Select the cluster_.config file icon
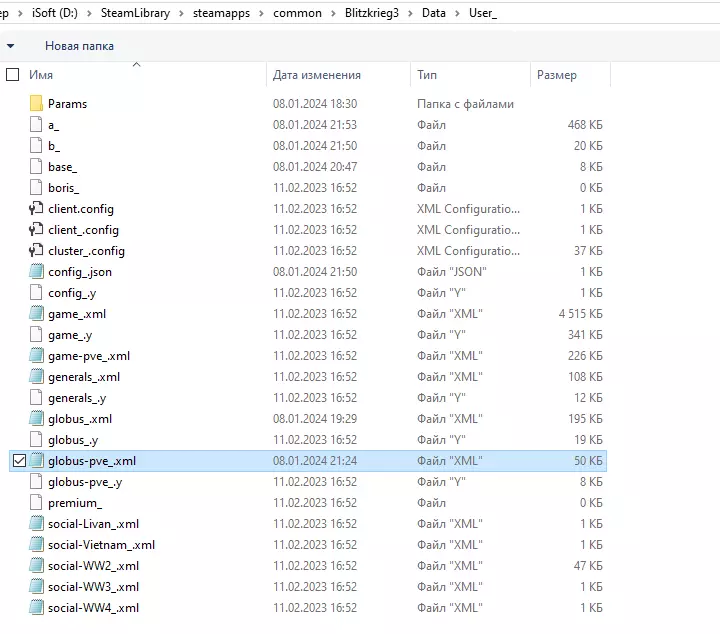720x634 pixels. (x=36, y=251)
